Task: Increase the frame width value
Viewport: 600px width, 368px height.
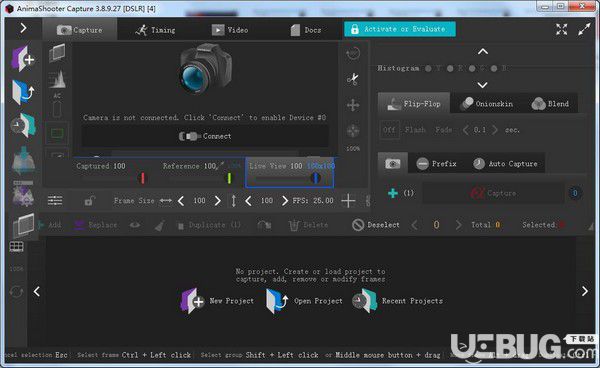Action: click(x=217, y=200)
